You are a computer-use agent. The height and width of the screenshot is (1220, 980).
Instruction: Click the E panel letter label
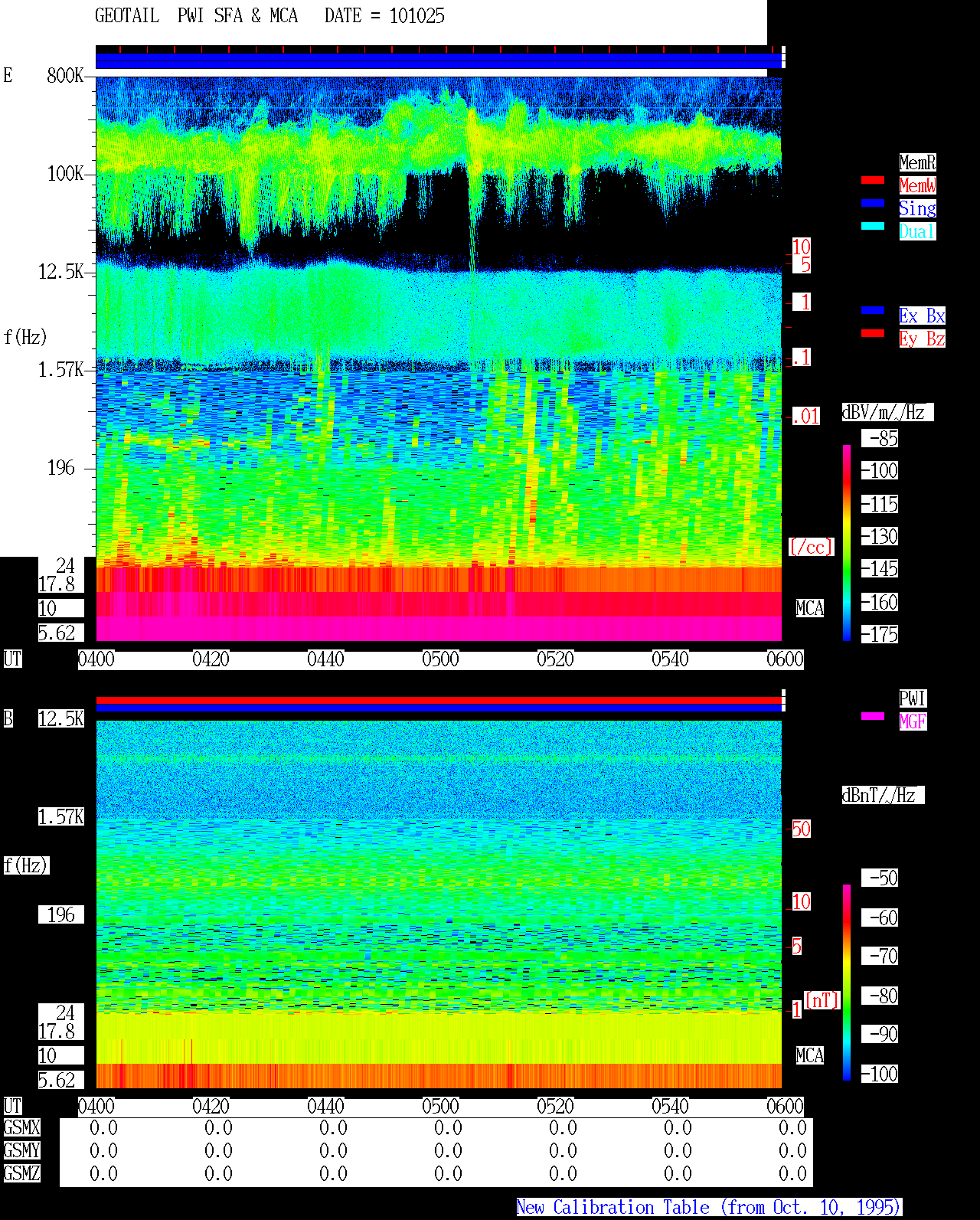(x=8, y=75)
